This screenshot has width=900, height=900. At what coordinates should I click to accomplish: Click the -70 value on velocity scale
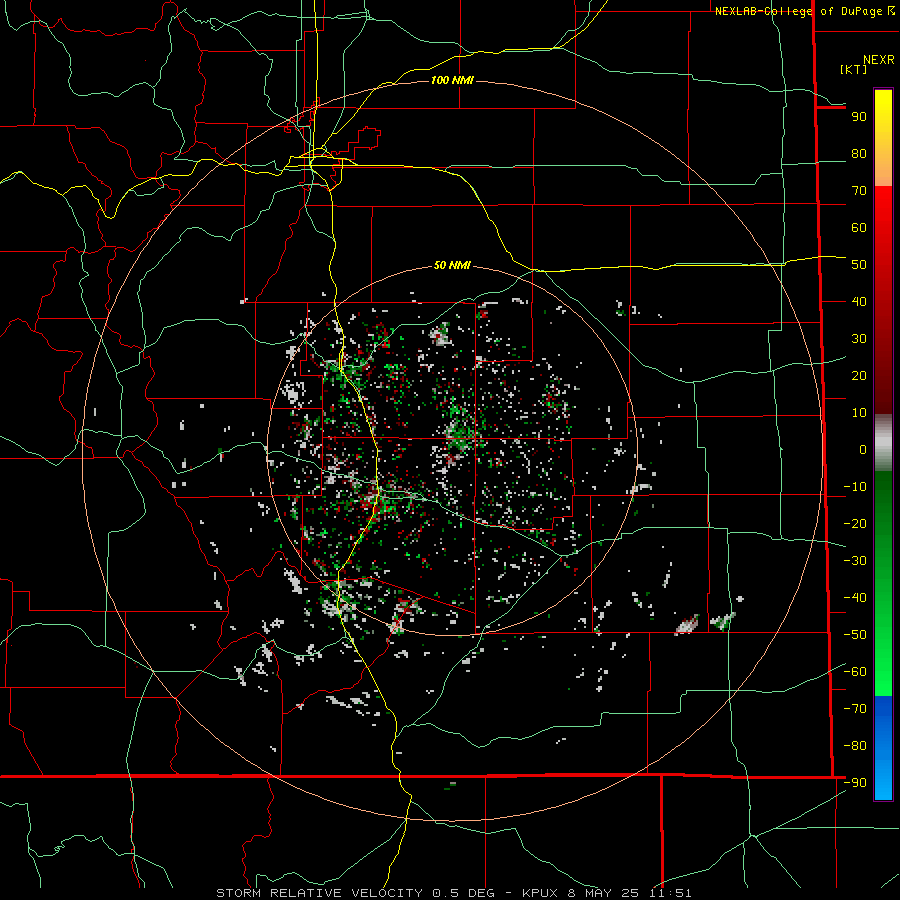[855, 709]
